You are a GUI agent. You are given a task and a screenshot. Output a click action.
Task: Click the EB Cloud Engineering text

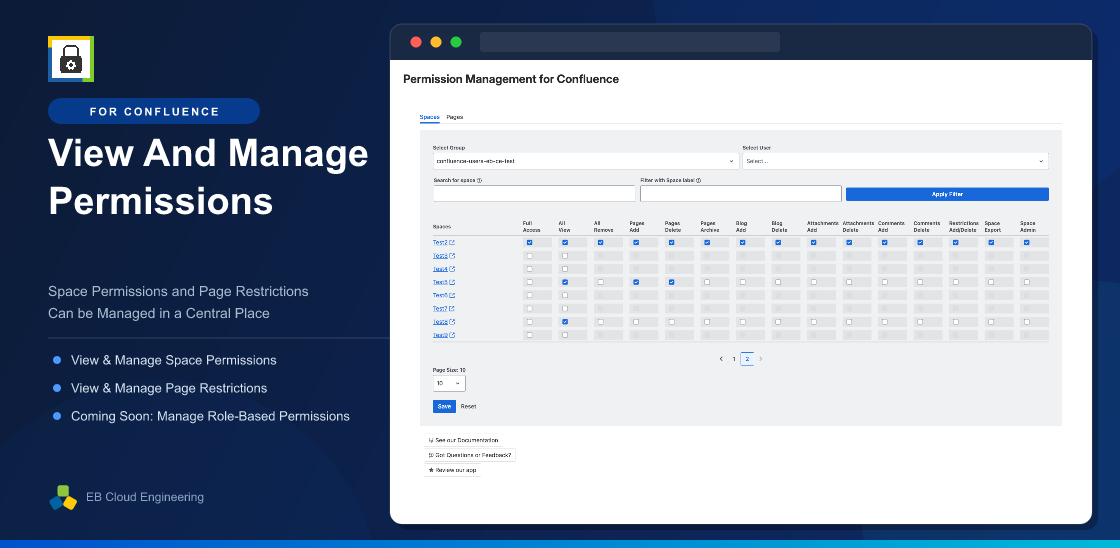coord(144,497)
